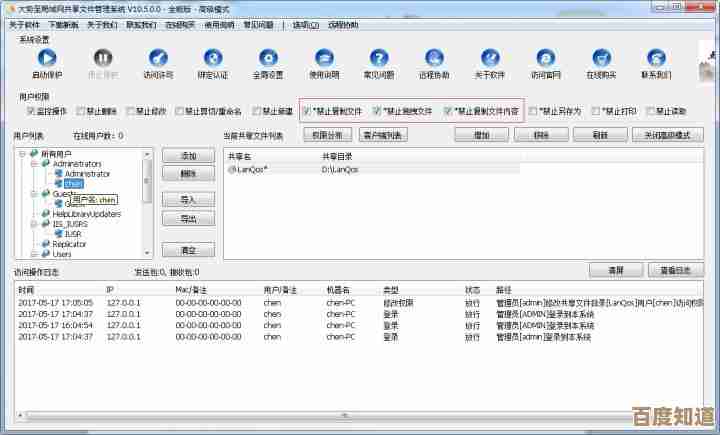This screenshot has height=435, width=720.
Task: Collapse the Administrators group in user tree
Action: pyautogui.click(x=33, y=163)
